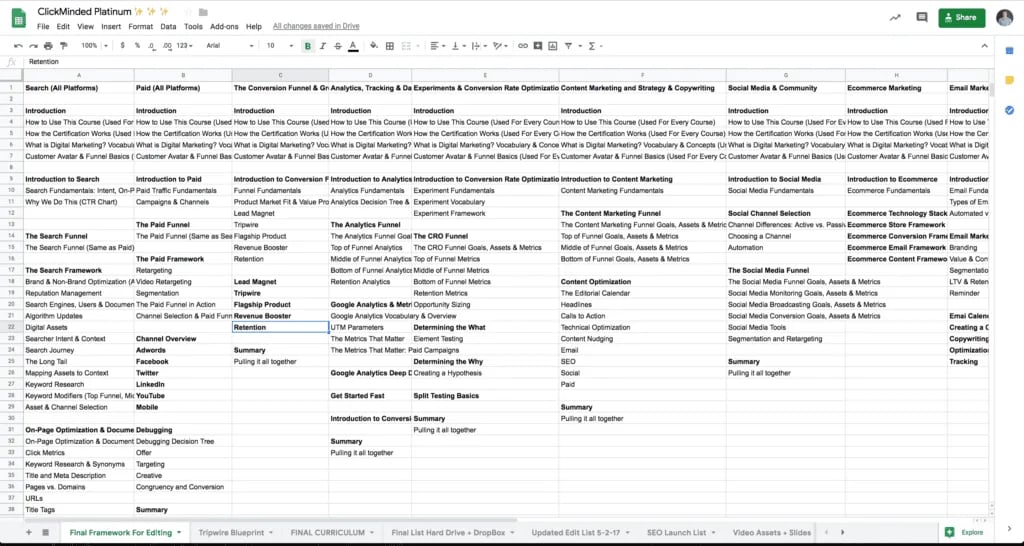Toggle Bold formatting

(x=307, y=46)
